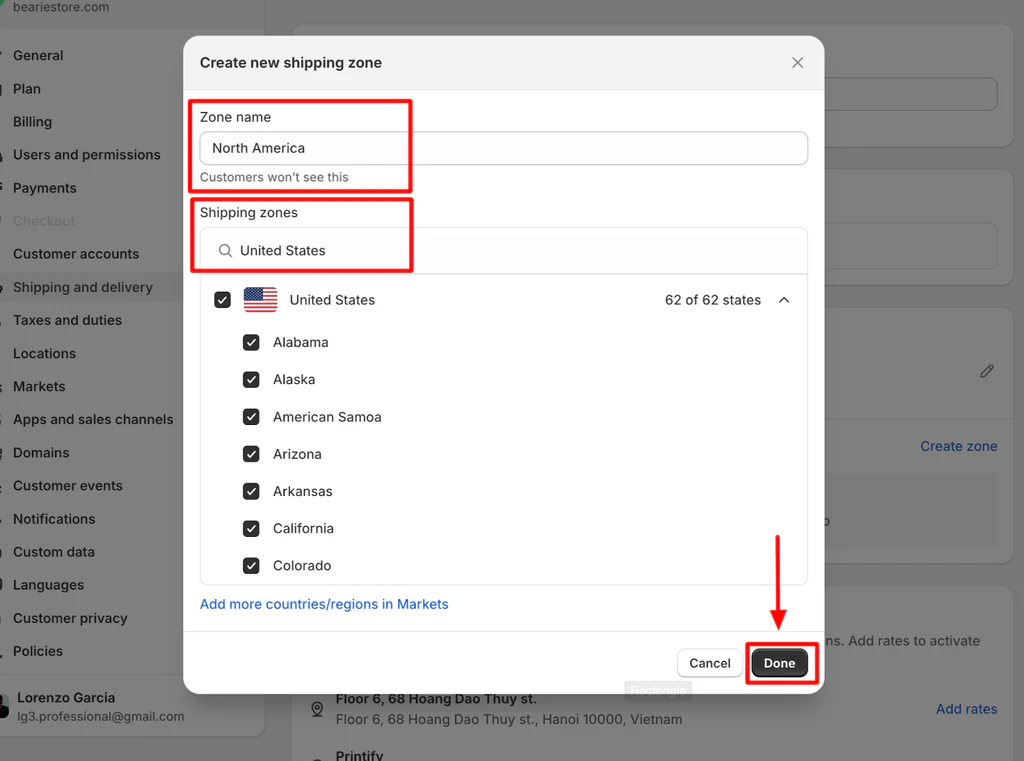Open Apps and sales channels settings

tap(93, 419)
